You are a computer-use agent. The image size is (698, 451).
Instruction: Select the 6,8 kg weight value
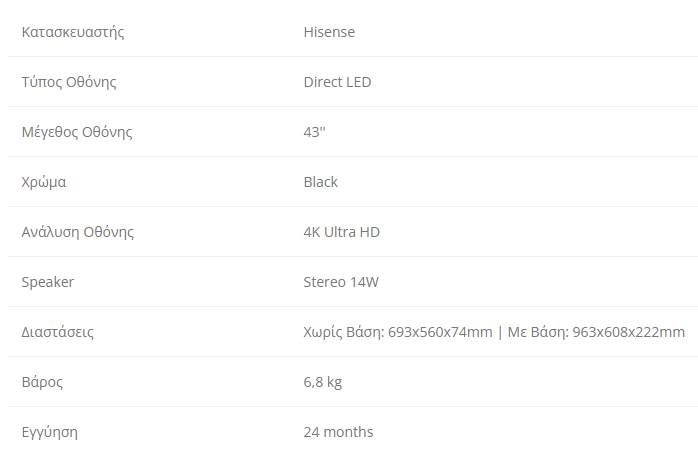(323, 382)
